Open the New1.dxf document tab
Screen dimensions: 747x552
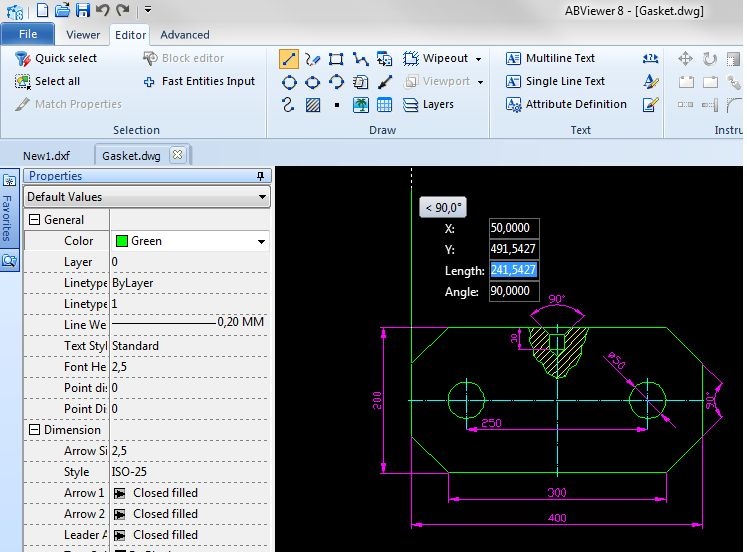[x=47, y=156]
